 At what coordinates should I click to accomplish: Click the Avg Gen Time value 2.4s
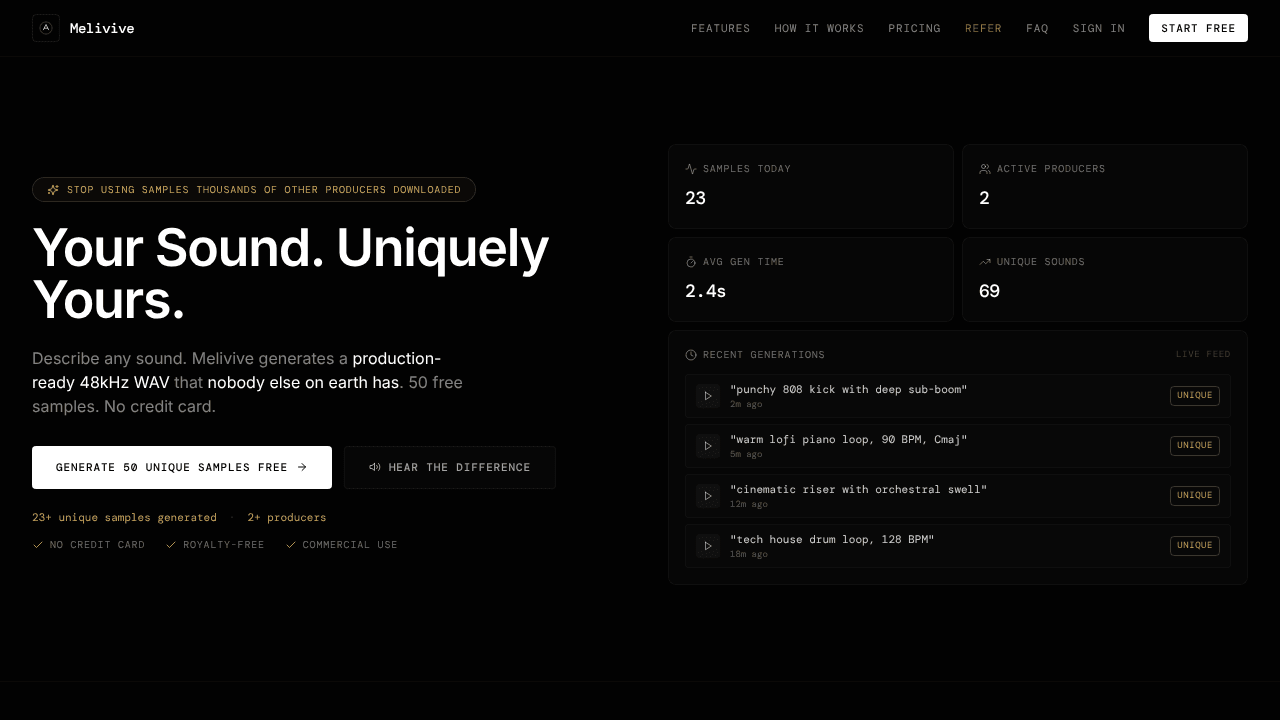706,291
